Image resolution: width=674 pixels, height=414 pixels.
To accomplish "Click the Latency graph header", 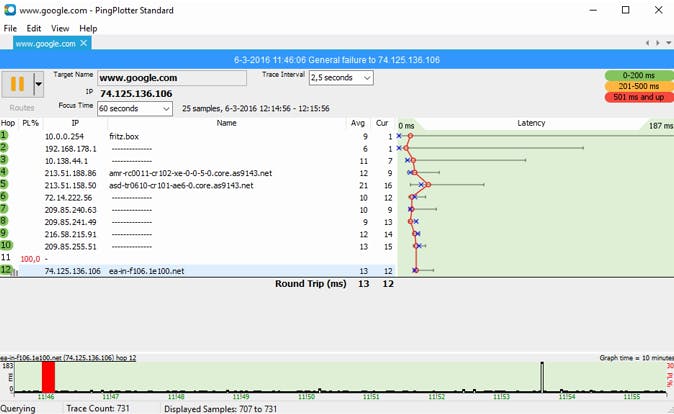I will click(x=531, y=123).
